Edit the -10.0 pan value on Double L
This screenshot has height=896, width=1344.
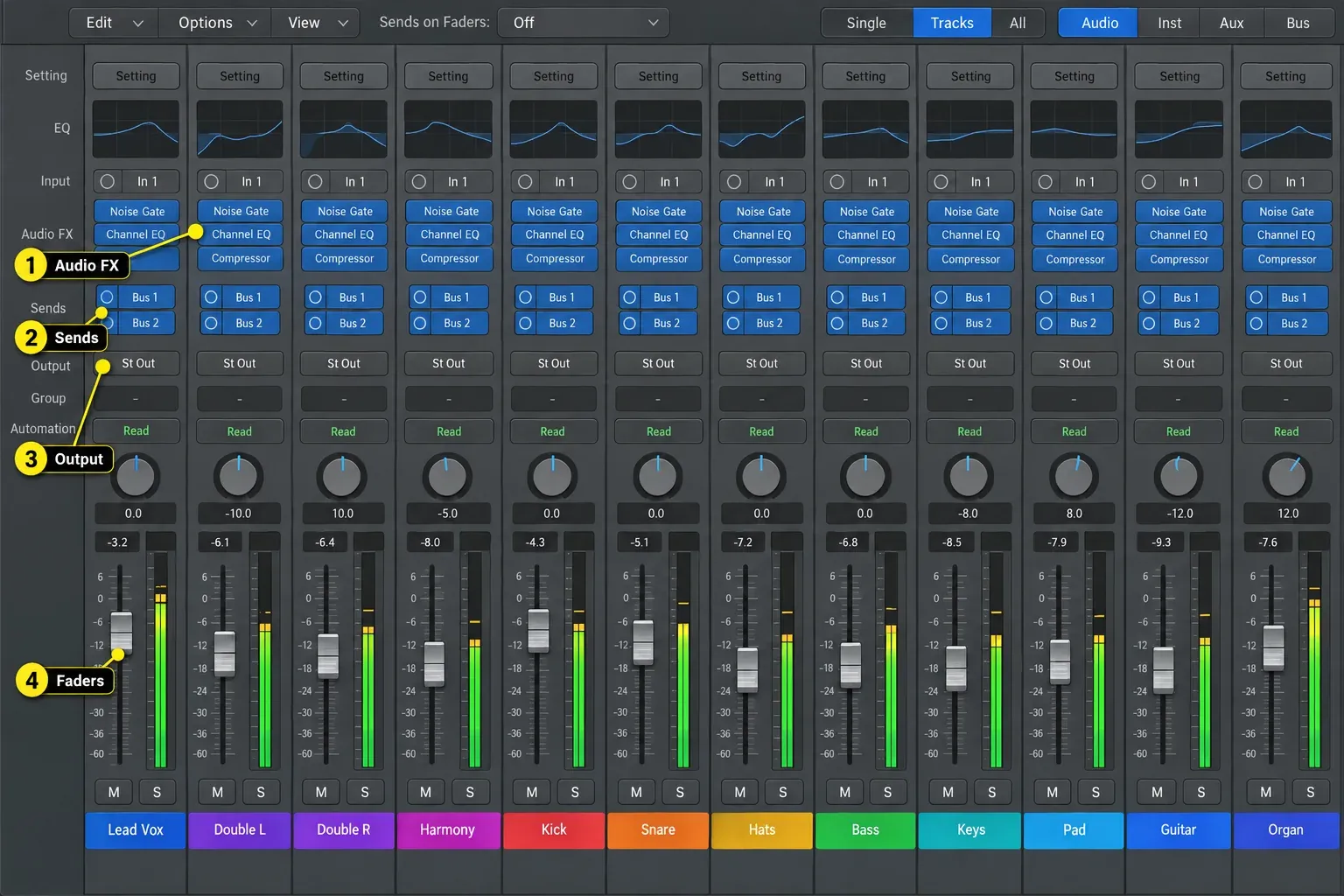pos(238,514)
